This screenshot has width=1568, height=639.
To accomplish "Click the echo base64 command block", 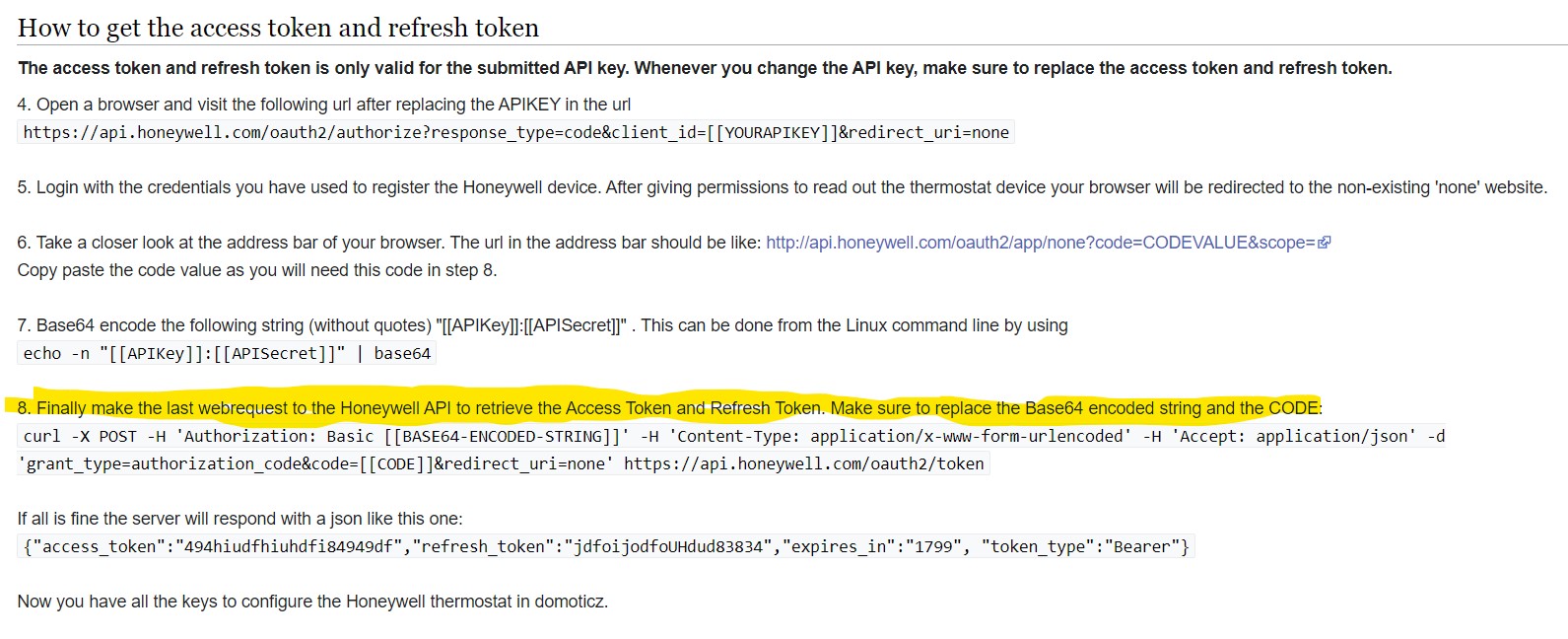I will coord(227,353).
